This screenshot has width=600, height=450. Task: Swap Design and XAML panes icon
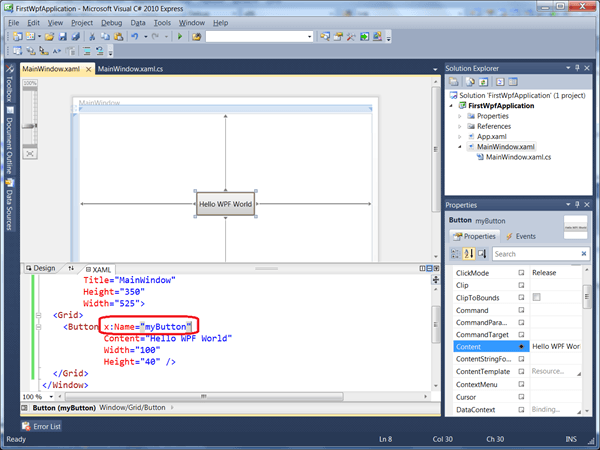tap(71, 268)
